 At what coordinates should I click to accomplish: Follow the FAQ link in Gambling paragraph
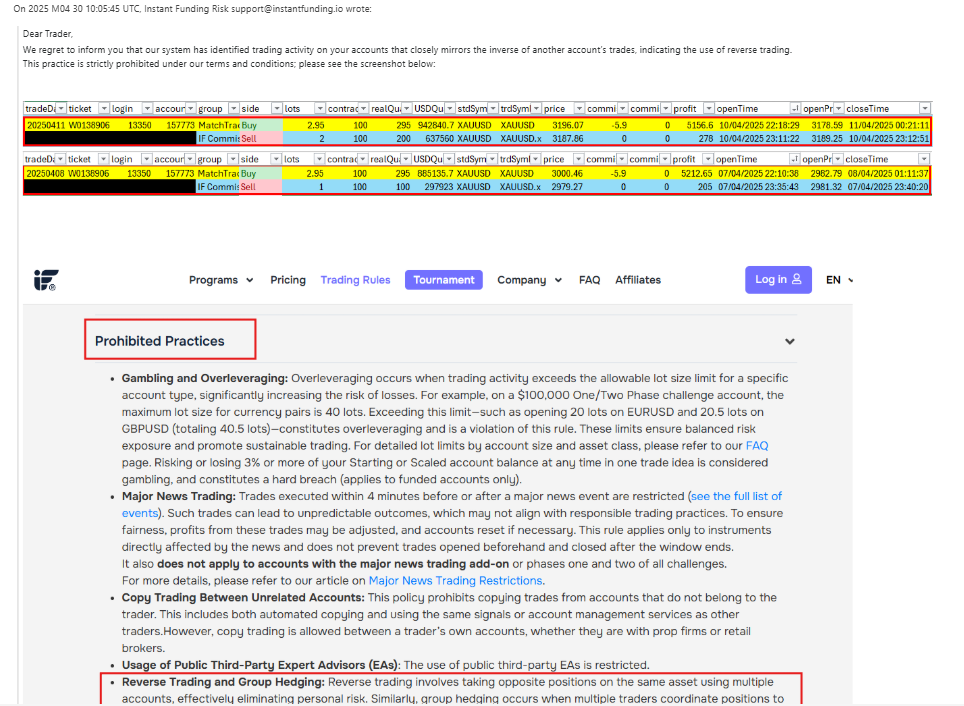tap(757, 446)
